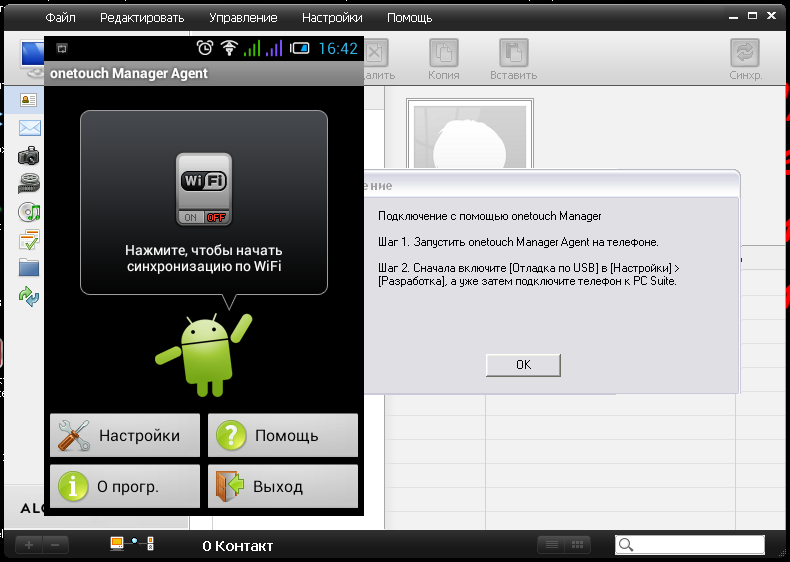This screenshot has width=790, height=562.
Task: Click the 0 Контакт status text
Action: (238, 546)
